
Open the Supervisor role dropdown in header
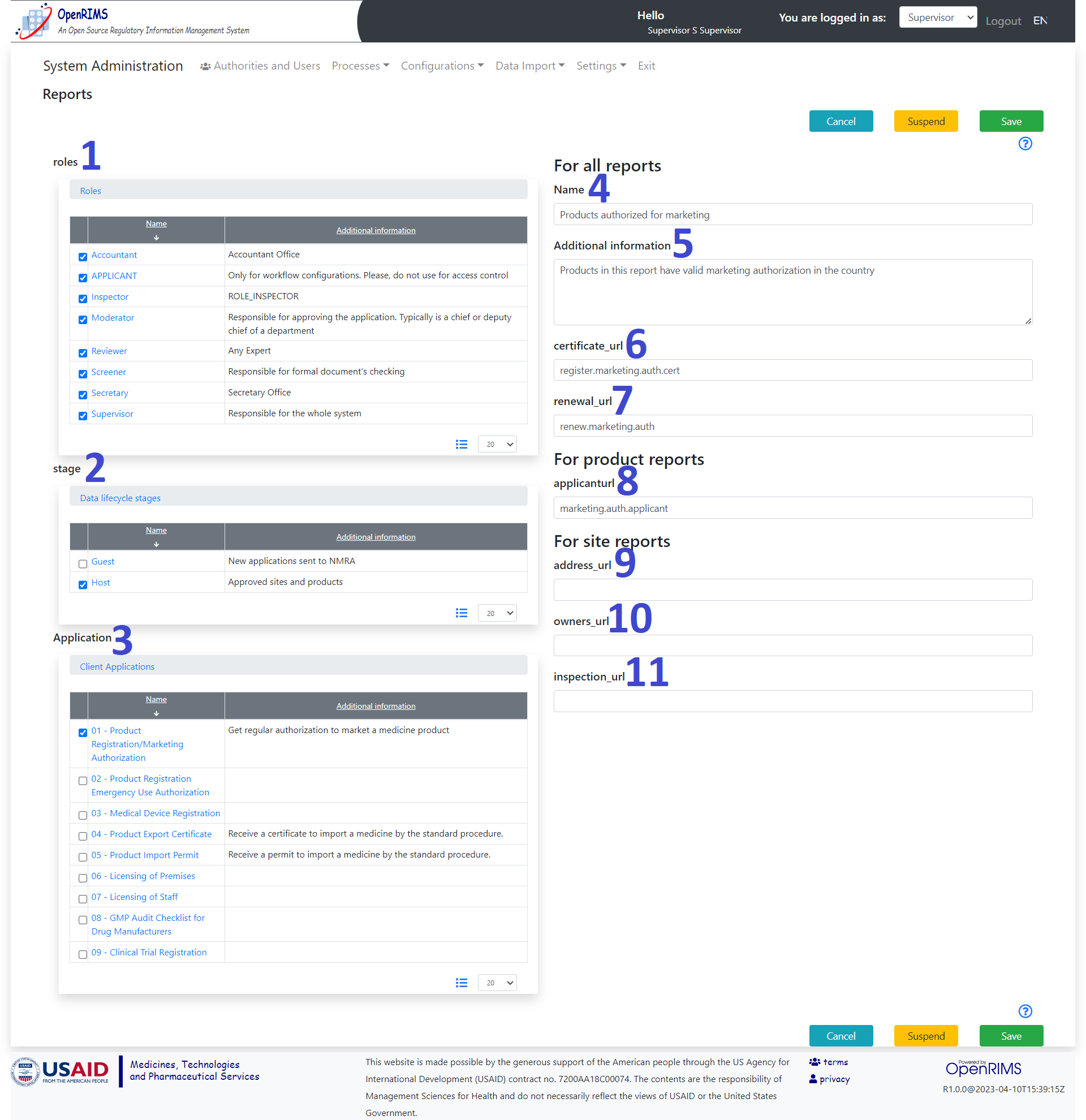[937, 17]
